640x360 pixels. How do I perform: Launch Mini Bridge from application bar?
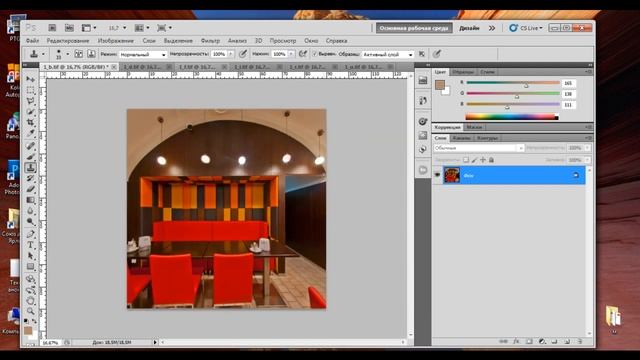[69, 28]
